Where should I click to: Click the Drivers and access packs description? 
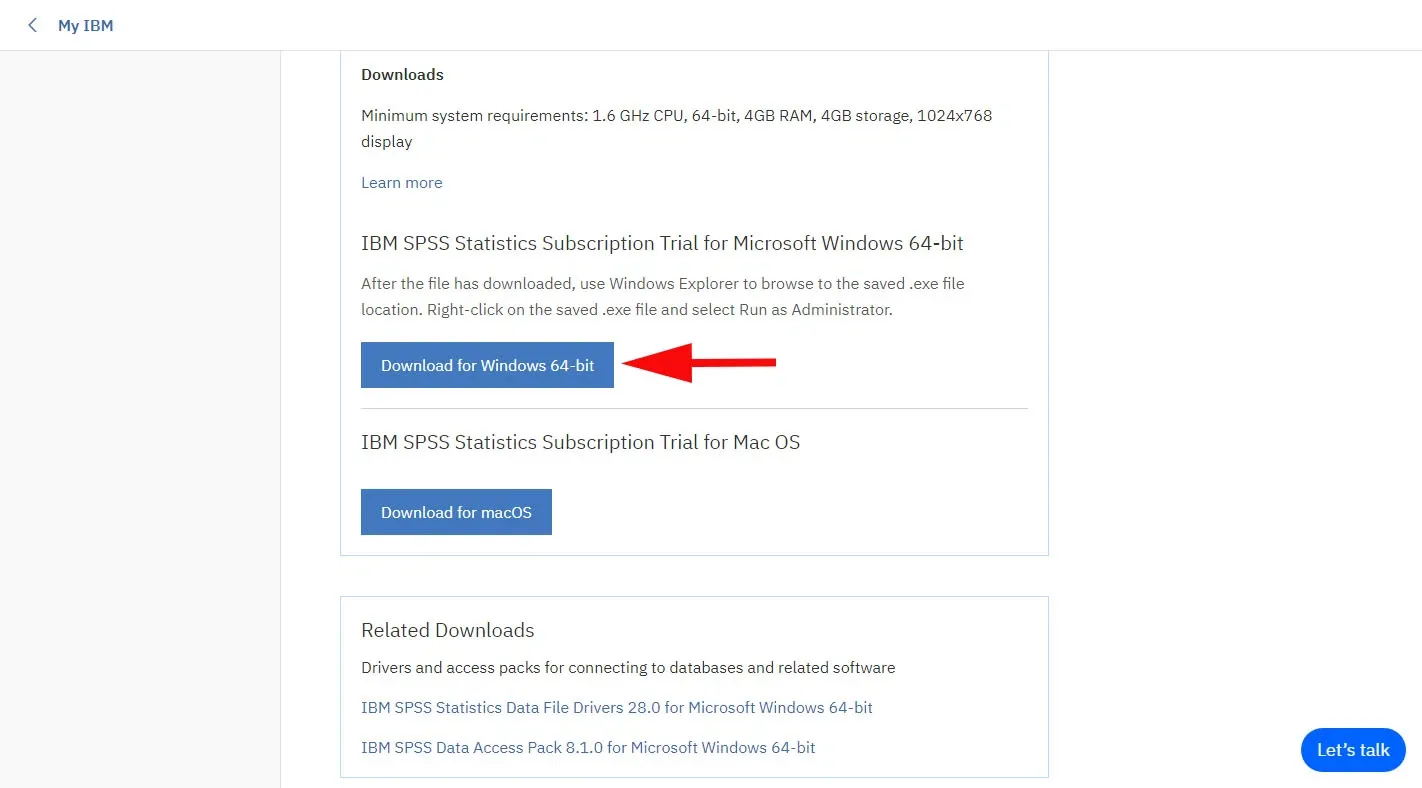coord(628,668)
